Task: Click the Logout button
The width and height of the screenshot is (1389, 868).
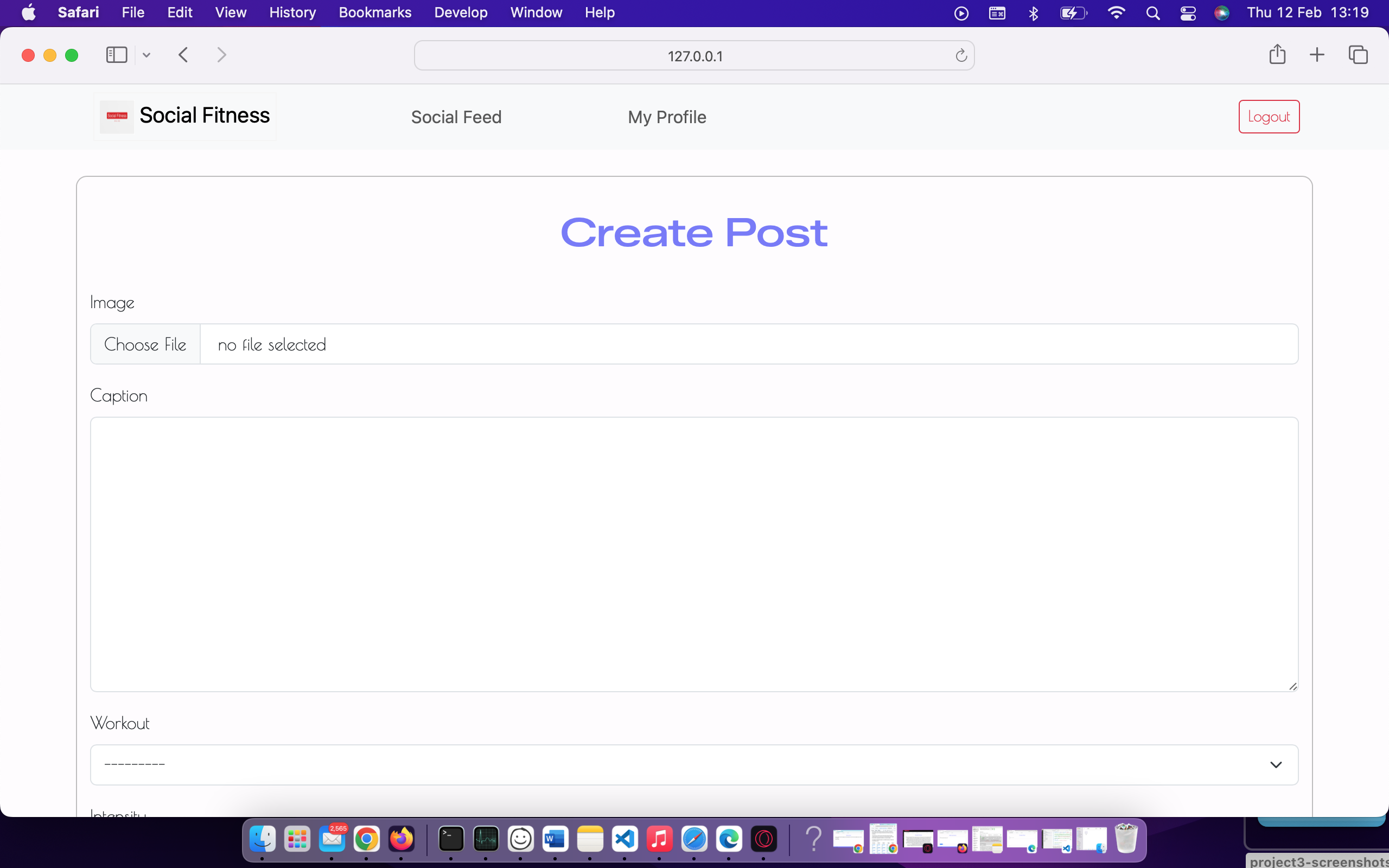Action: coord(1269,116)
